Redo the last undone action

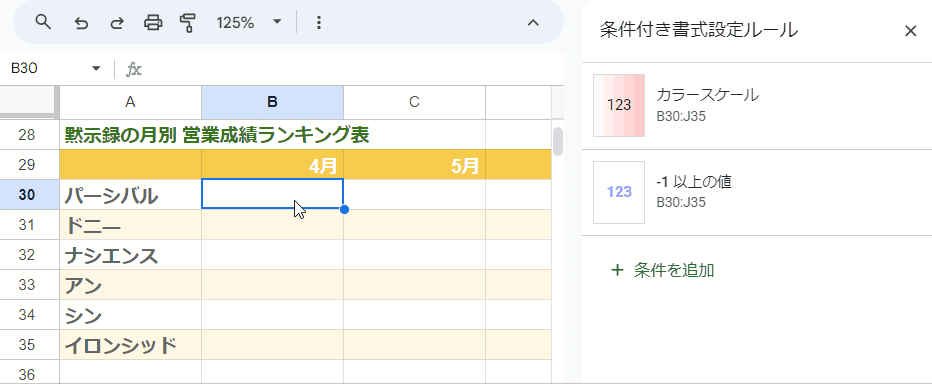(117, 23)
